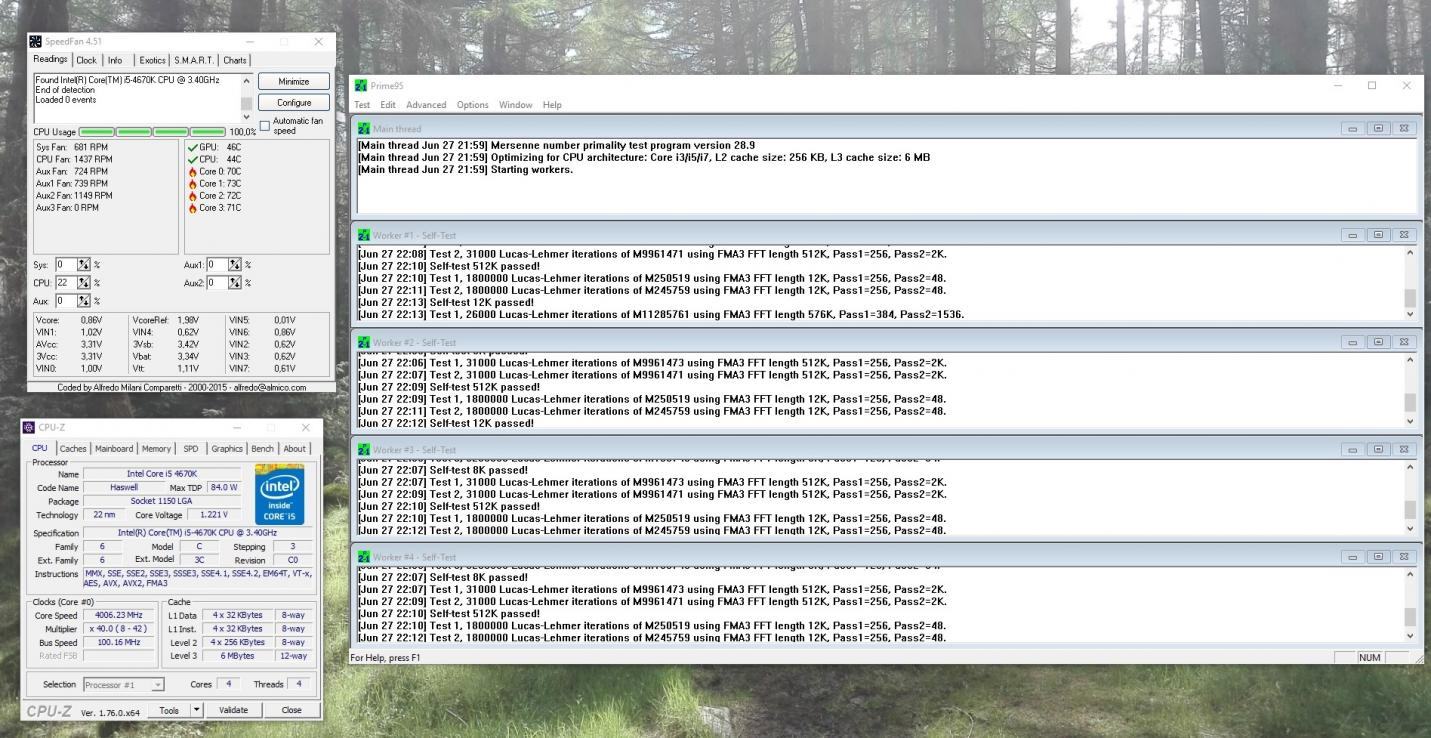This screenshot has height=738, width=1431.
Task: Click the Worker #2 scrollbar thumb
Action: click(x=1410, y=403)
